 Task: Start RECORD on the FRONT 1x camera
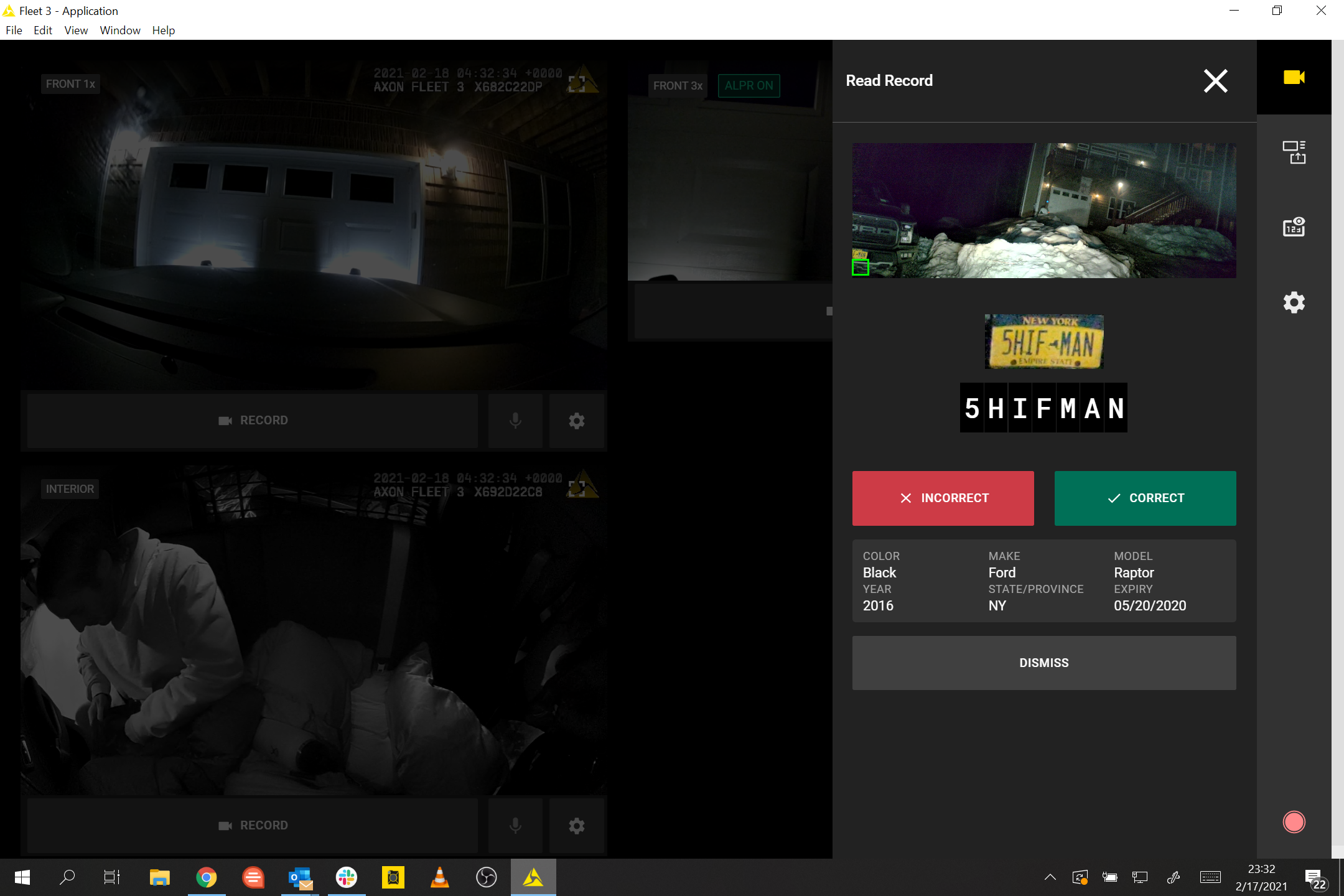[x=253, y=421]
